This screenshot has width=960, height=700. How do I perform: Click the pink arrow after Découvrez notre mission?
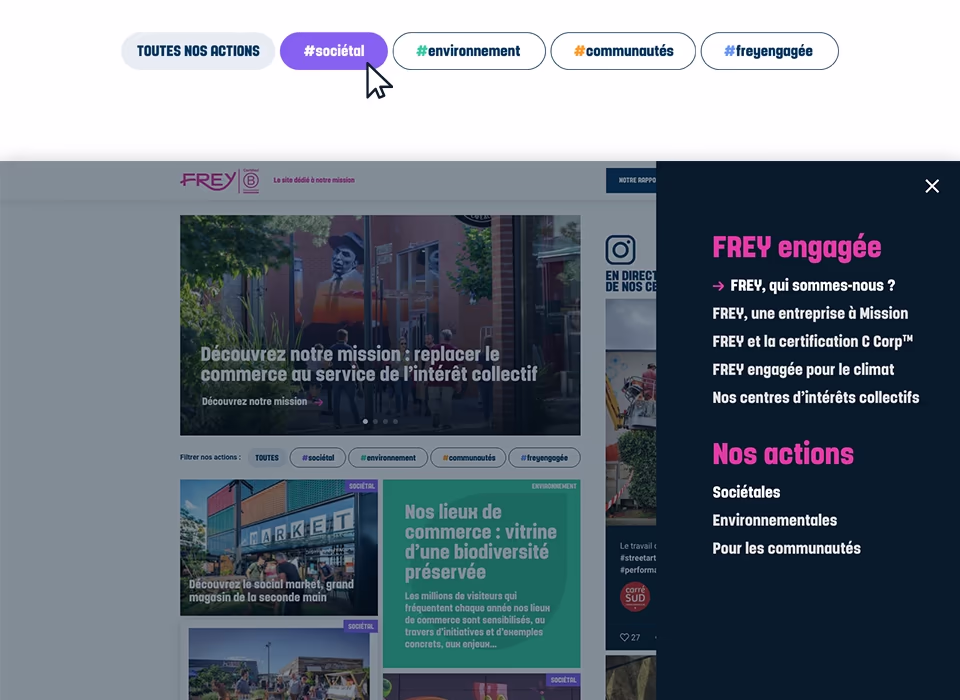pos(318,402)
